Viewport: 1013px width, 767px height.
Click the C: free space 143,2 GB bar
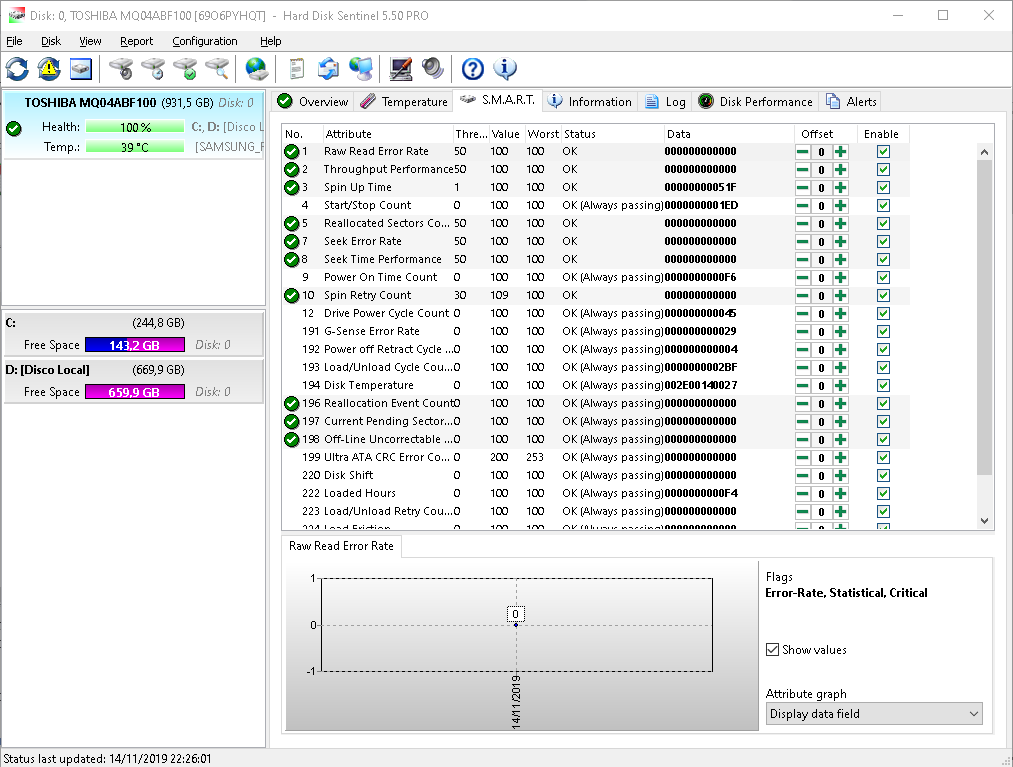pos(135,345)
